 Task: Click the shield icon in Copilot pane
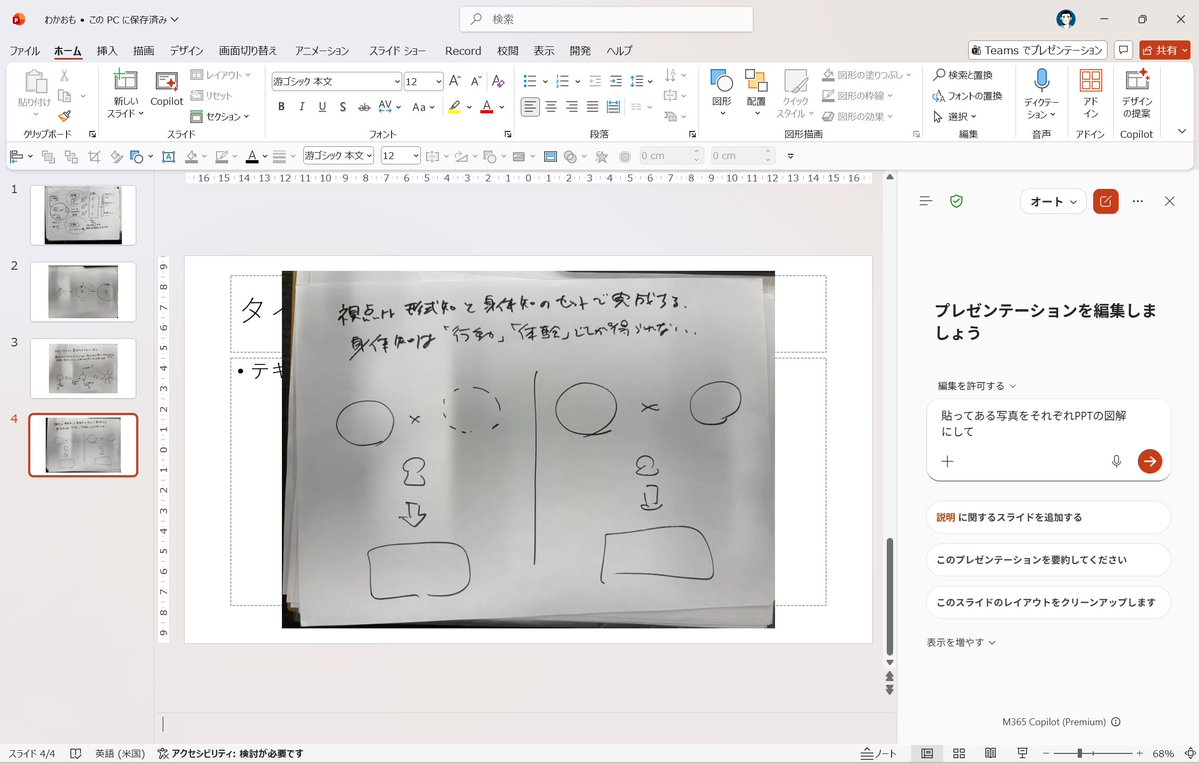coord(957,201)
